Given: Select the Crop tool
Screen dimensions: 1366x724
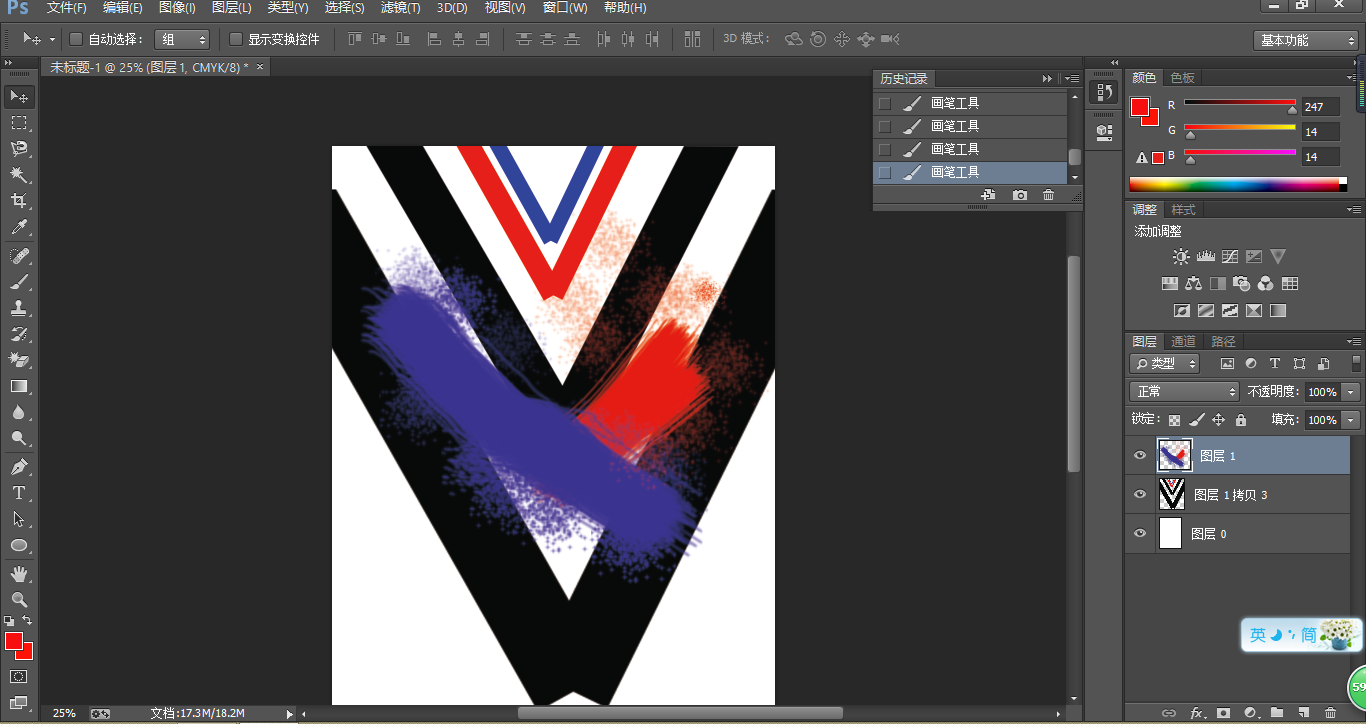Looking at the screenshot, I should [x=19, y=201].
